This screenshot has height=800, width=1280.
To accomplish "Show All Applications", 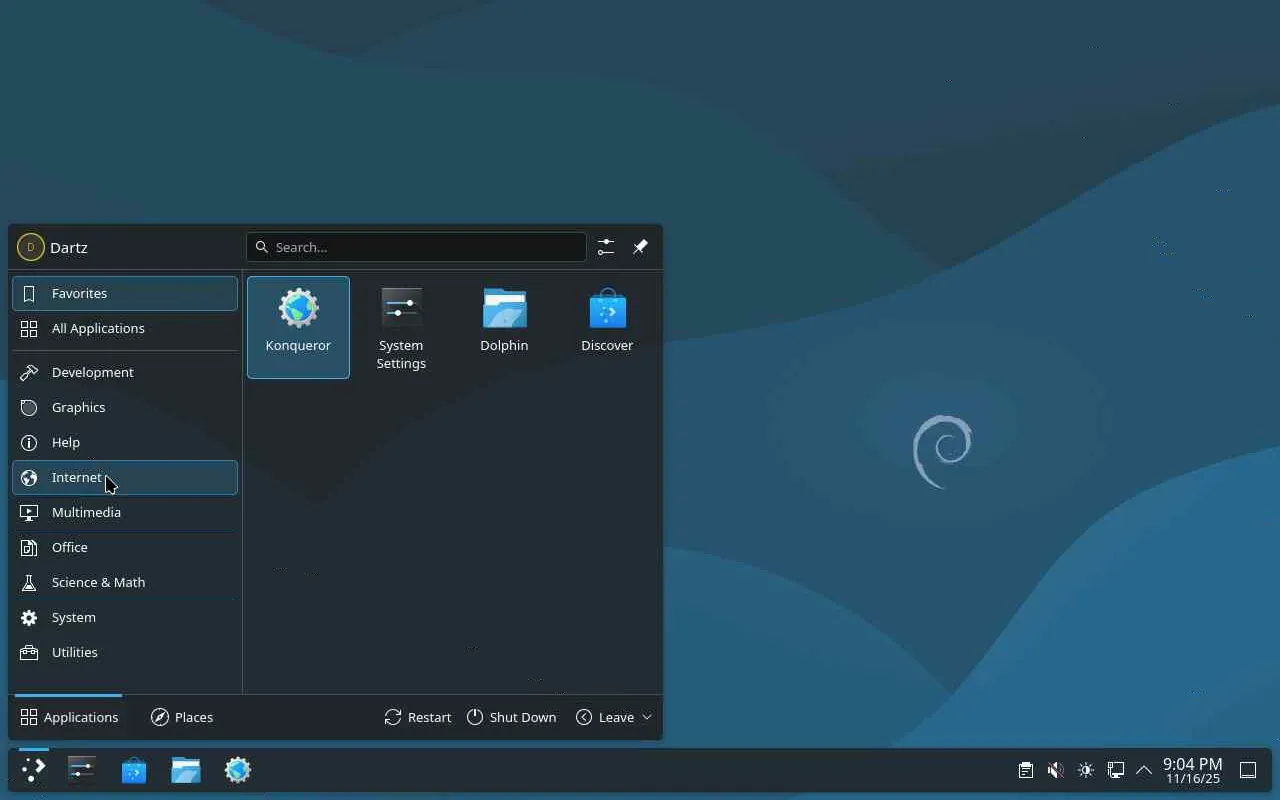I will pos(125,328).
